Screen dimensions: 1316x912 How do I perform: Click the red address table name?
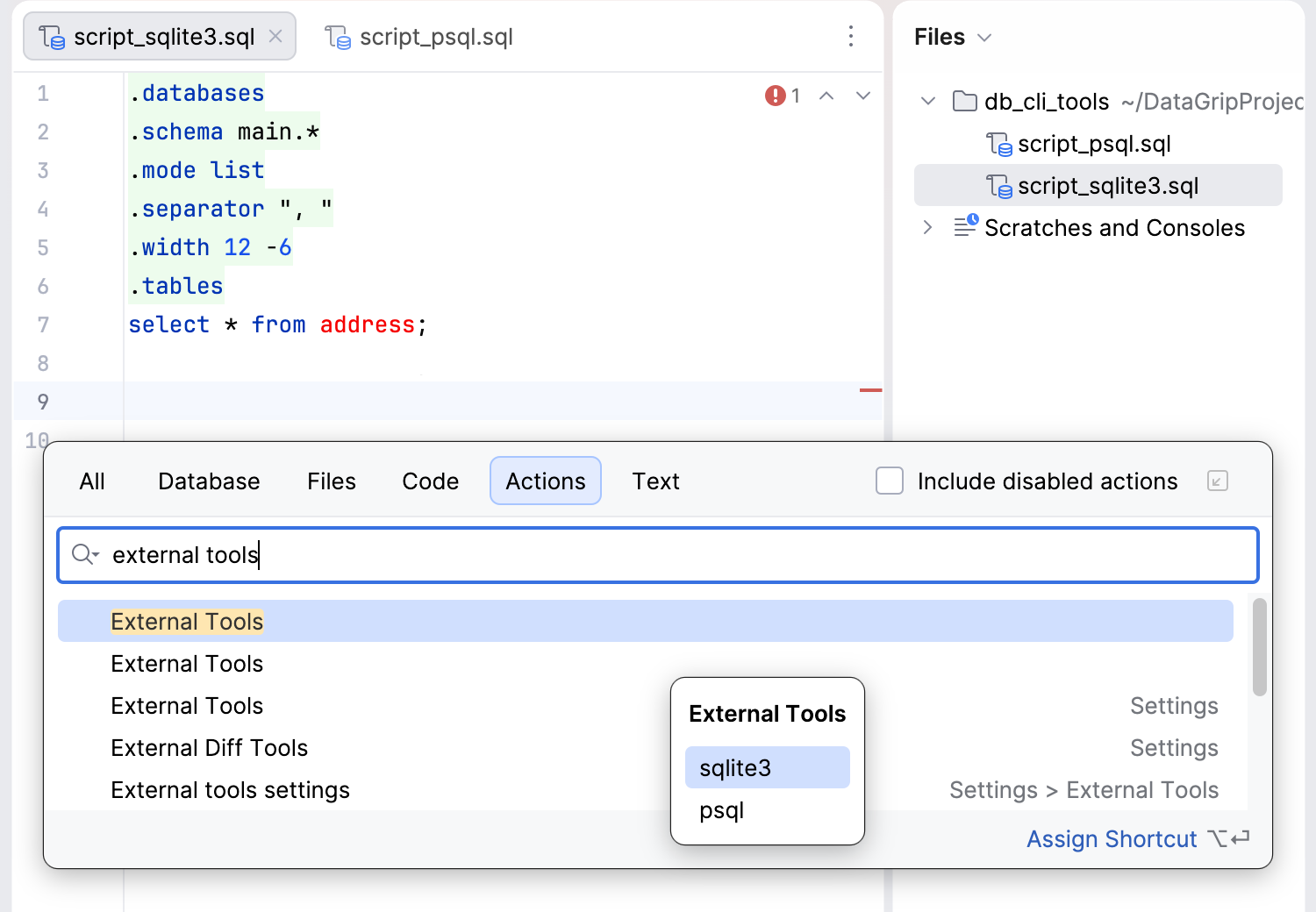pyautogui.click(x=367, y=324)
